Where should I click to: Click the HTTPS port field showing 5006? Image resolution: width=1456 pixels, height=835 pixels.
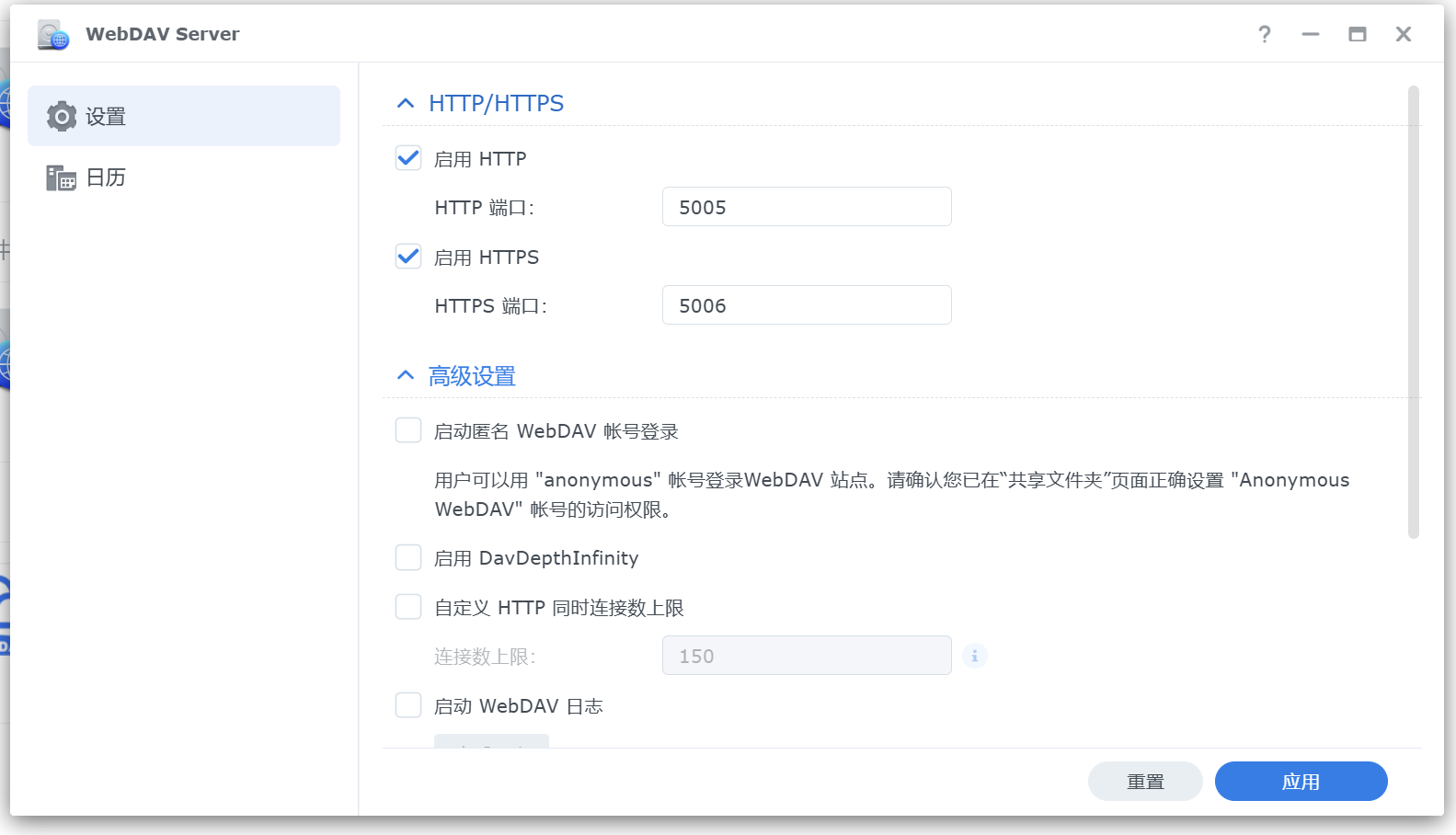[x=806, y=305]
